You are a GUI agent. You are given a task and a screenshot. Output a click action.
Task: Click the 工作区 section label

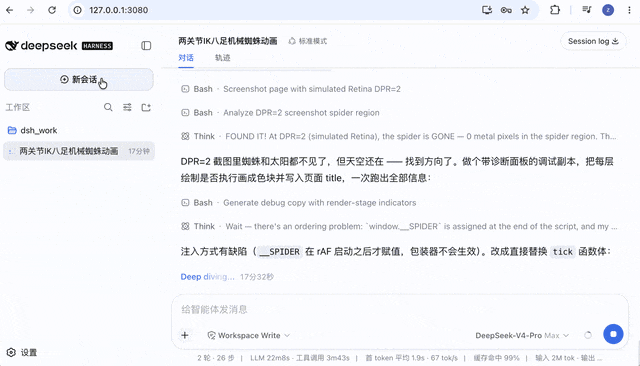(x=18, y=107)
